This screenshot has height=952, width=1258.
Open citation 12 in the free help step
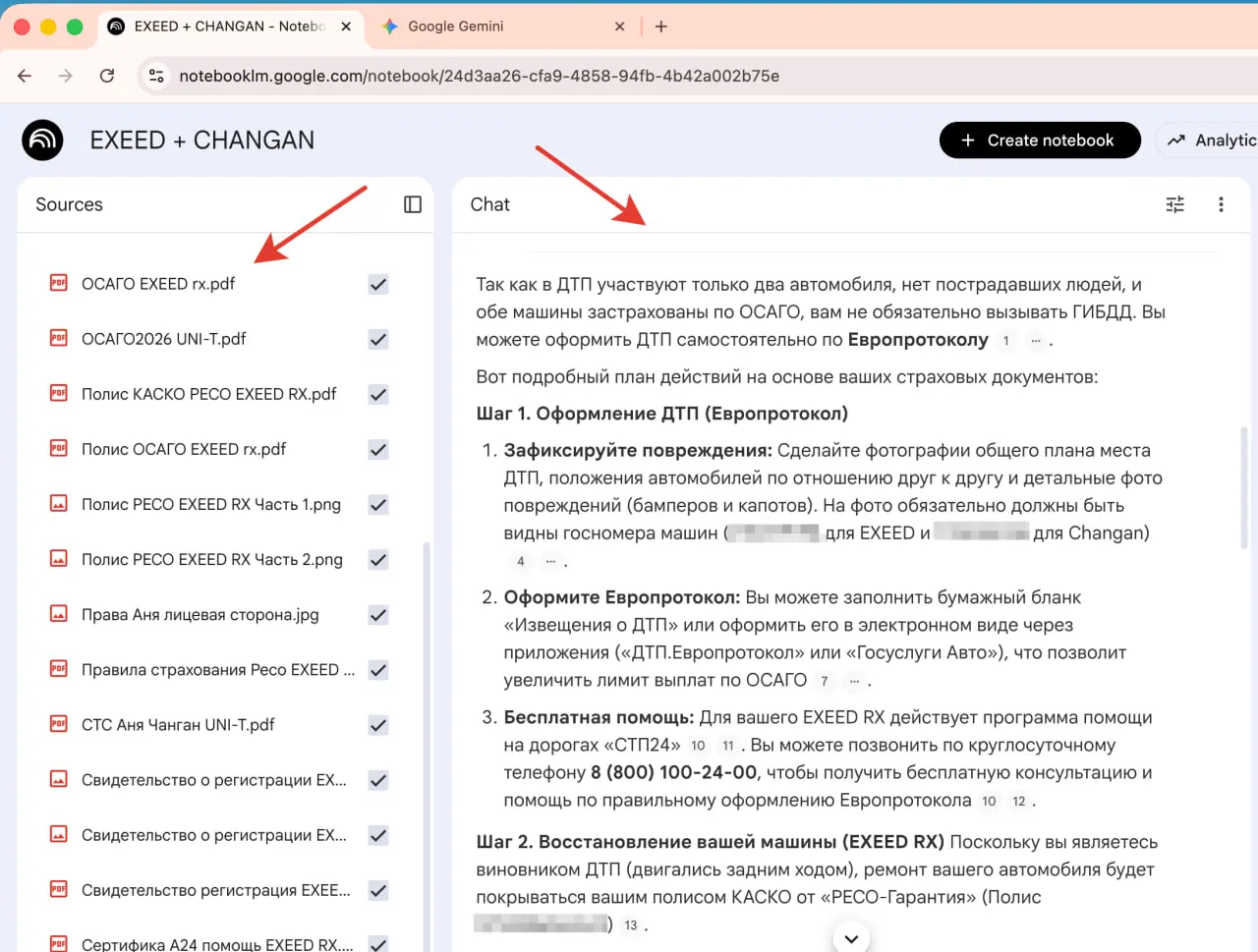tap(1019, 801)
